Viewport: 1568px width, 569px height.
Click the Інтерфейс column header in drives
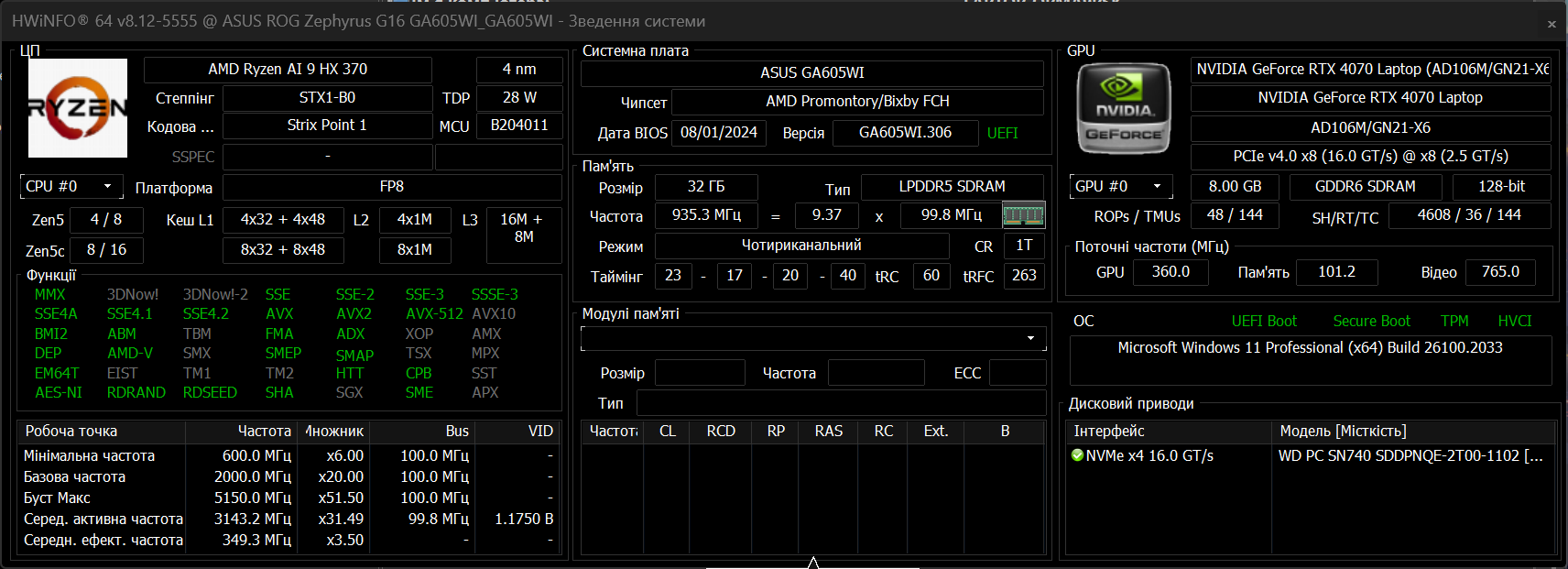click(1169, 432)
